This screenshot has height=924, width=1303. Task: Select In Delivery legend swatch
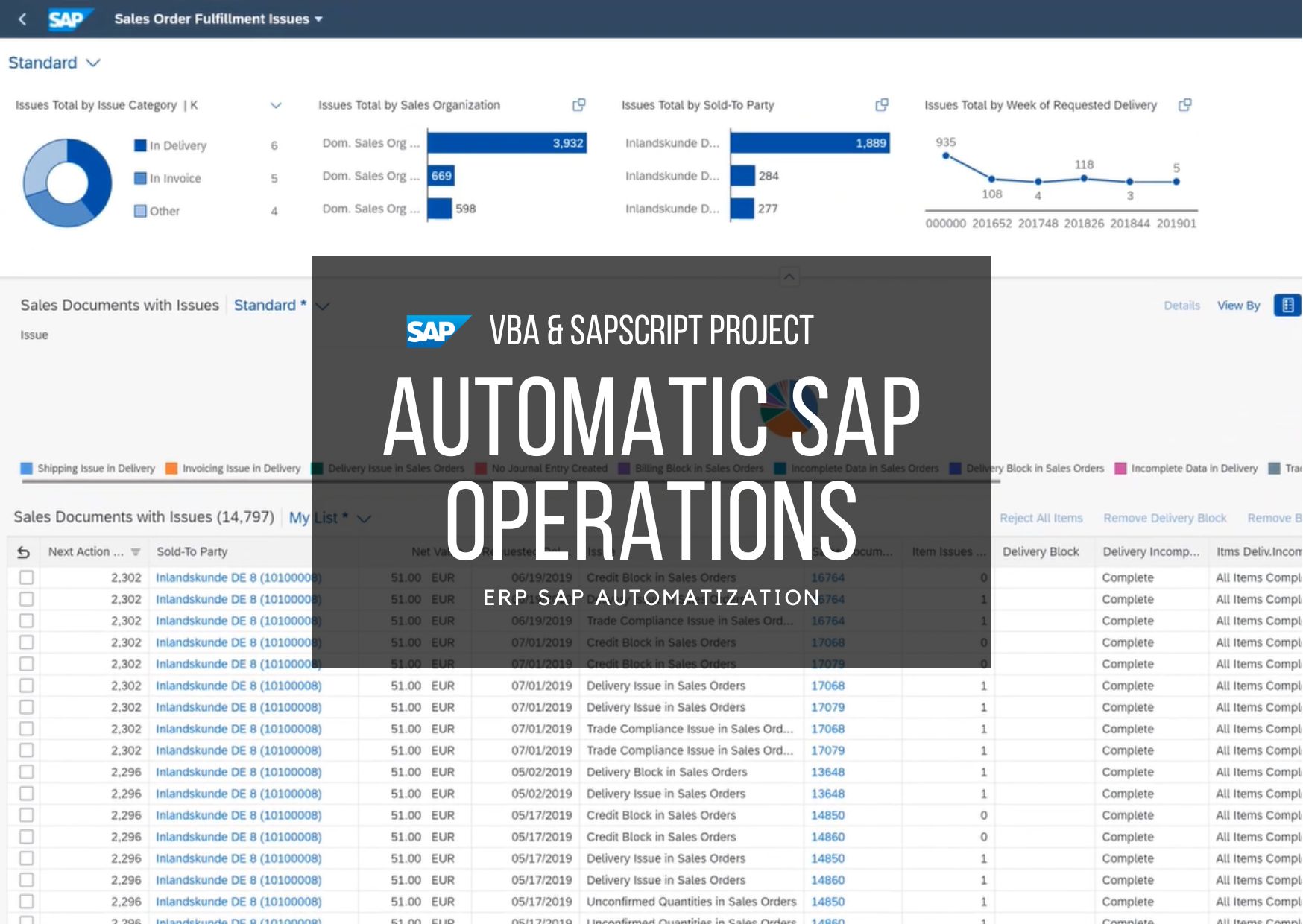tap(140, 145)
